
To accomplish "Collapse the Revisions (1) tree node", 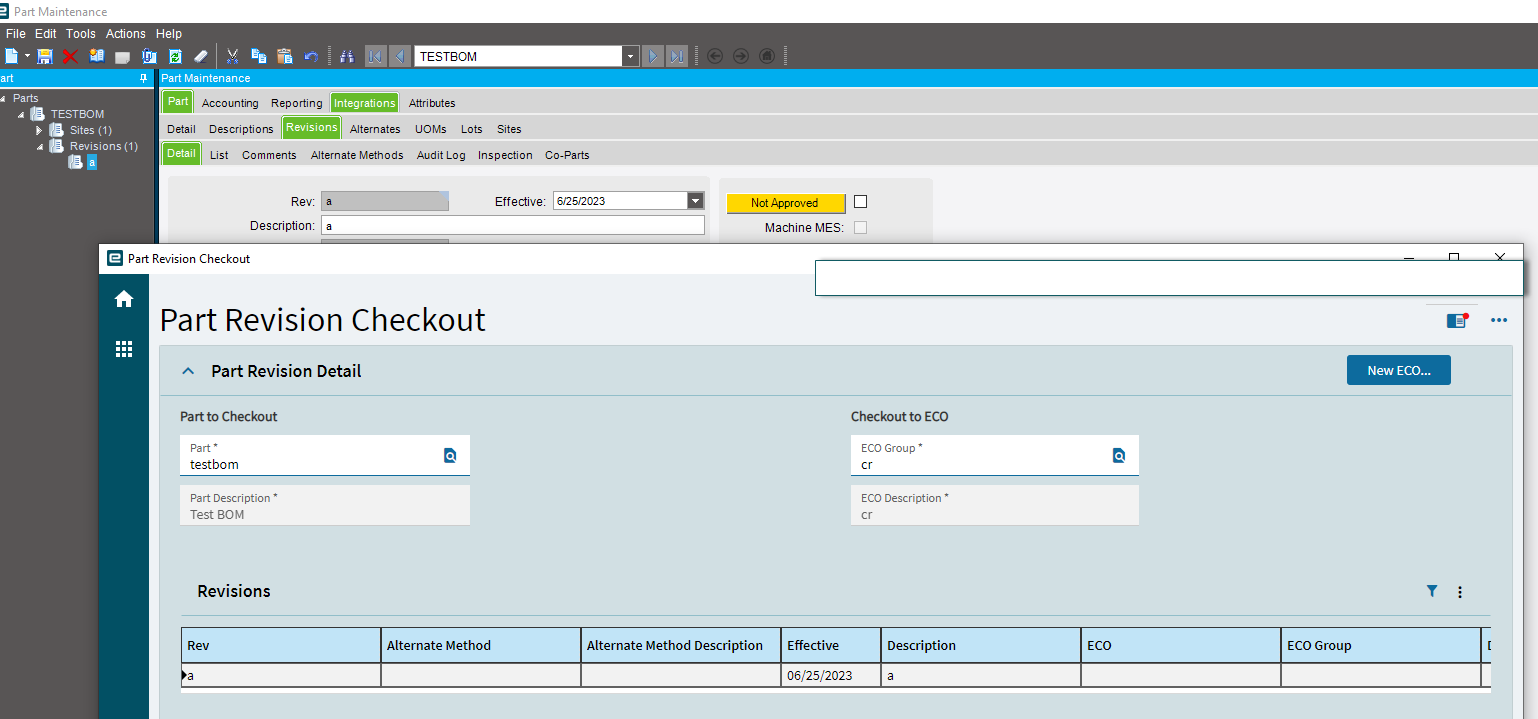I will [x=41, y=146].
